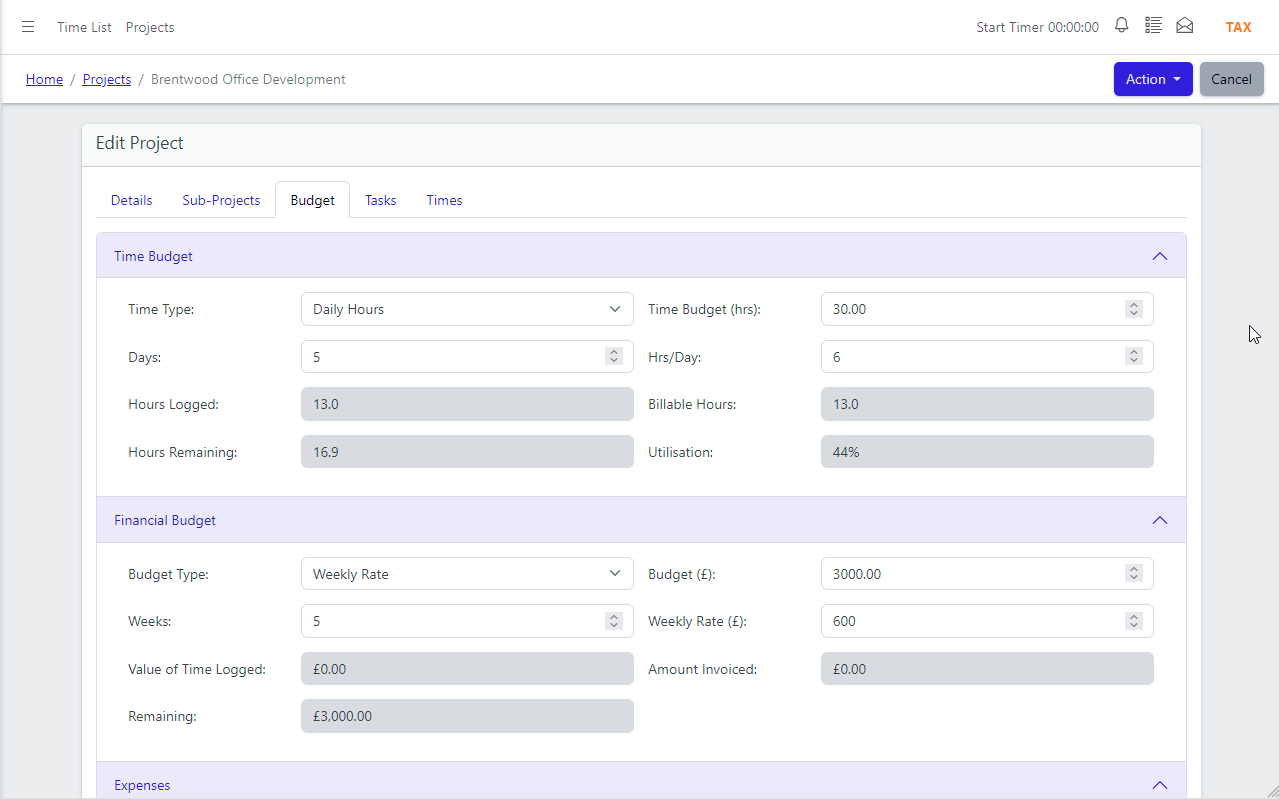Go to Home via breadcrumb
This screenshot has width=1279, height=799.
[44, 79]
